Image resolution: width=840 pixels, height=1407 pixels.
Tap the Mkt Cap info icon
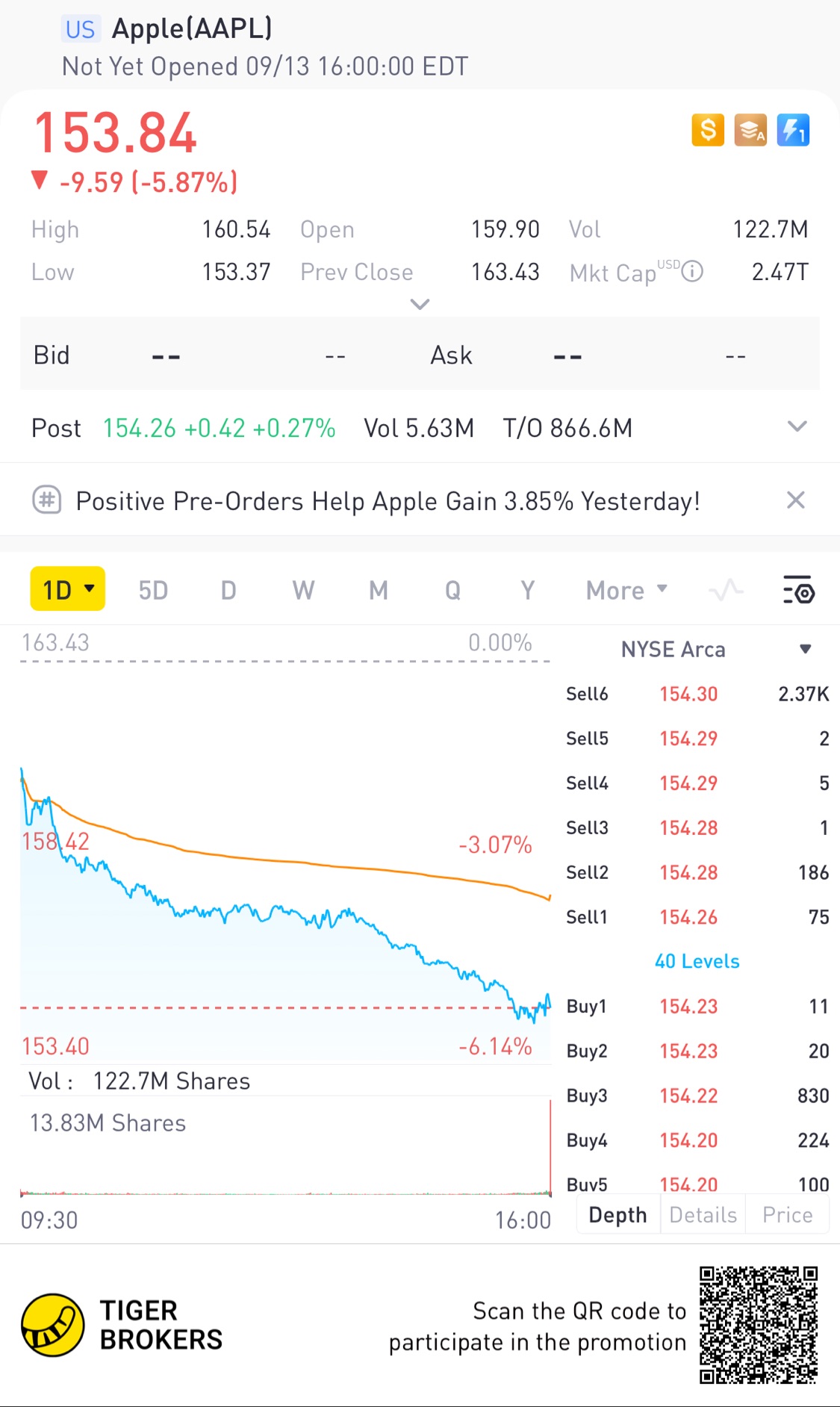coord(692,271)
